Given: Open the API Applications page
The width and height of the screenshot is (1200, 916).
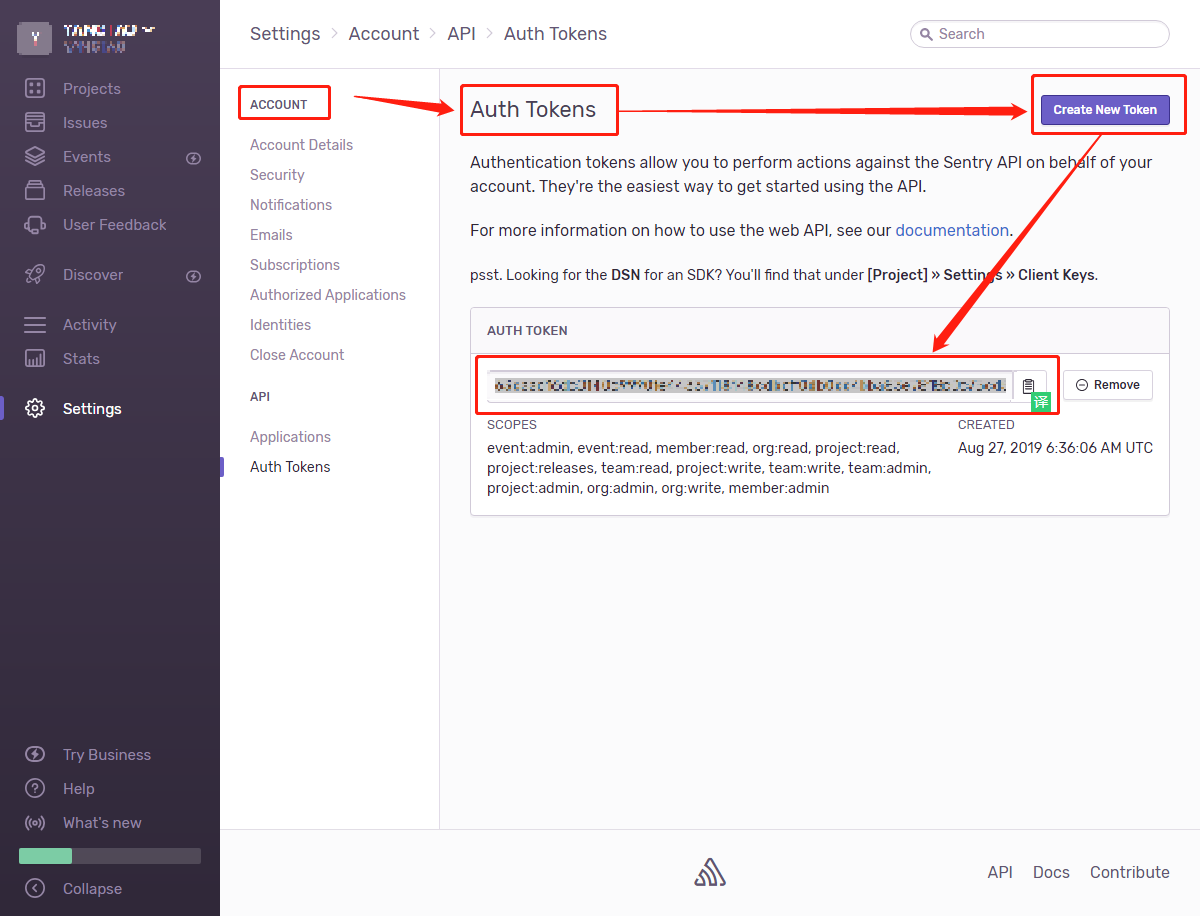Looking at the screenshot, I should click(x=290, y=437).
